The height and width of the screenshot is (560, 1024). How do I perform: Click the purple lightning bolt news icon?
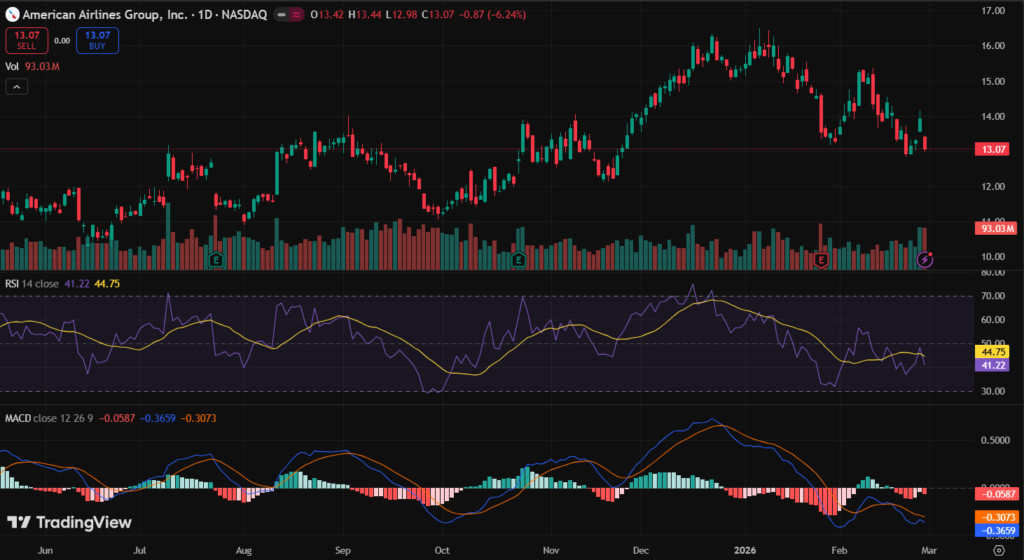(x=925, y=259)
